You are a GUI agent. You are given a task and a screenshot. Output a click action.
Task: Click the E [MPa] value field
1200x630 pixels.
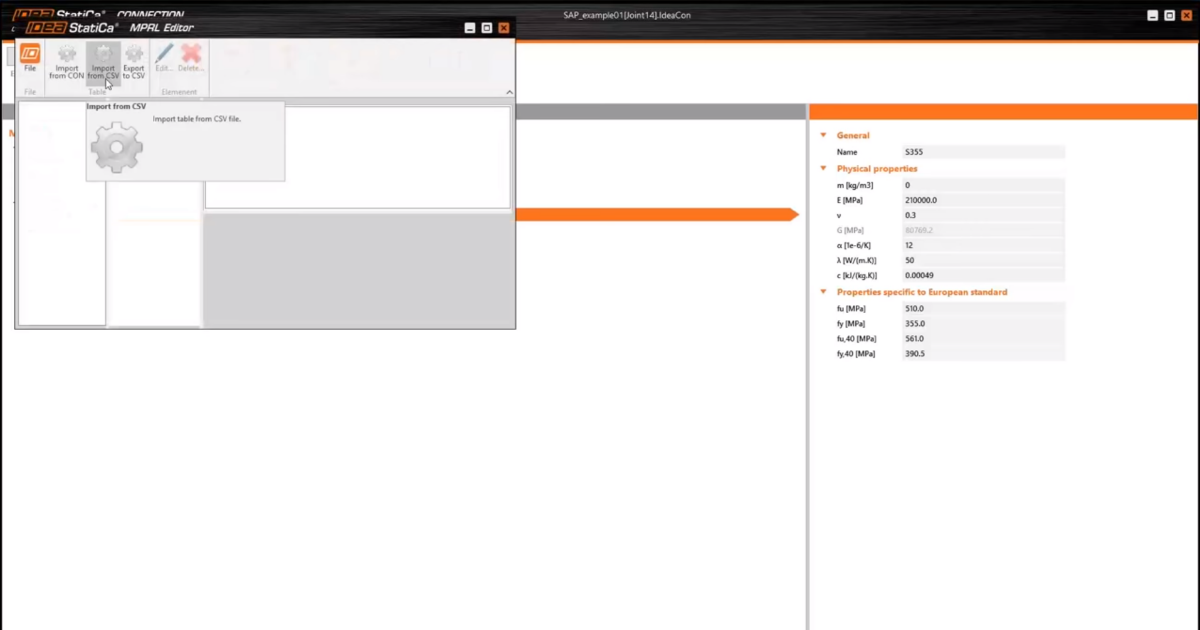pyautogui.click(x=983, y=200)
